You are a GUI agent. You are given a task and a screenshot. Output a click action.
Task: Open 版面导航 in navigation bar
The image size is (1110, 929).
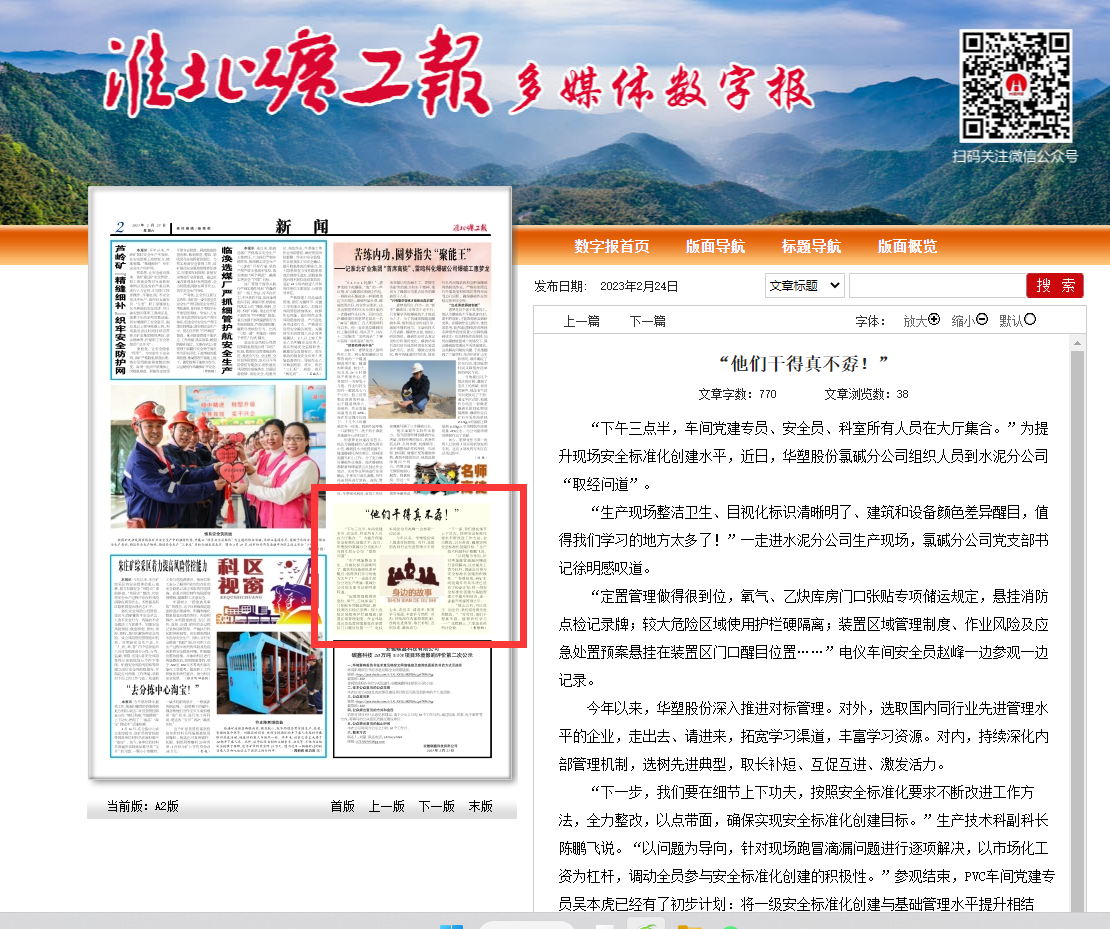click(715, 247)
